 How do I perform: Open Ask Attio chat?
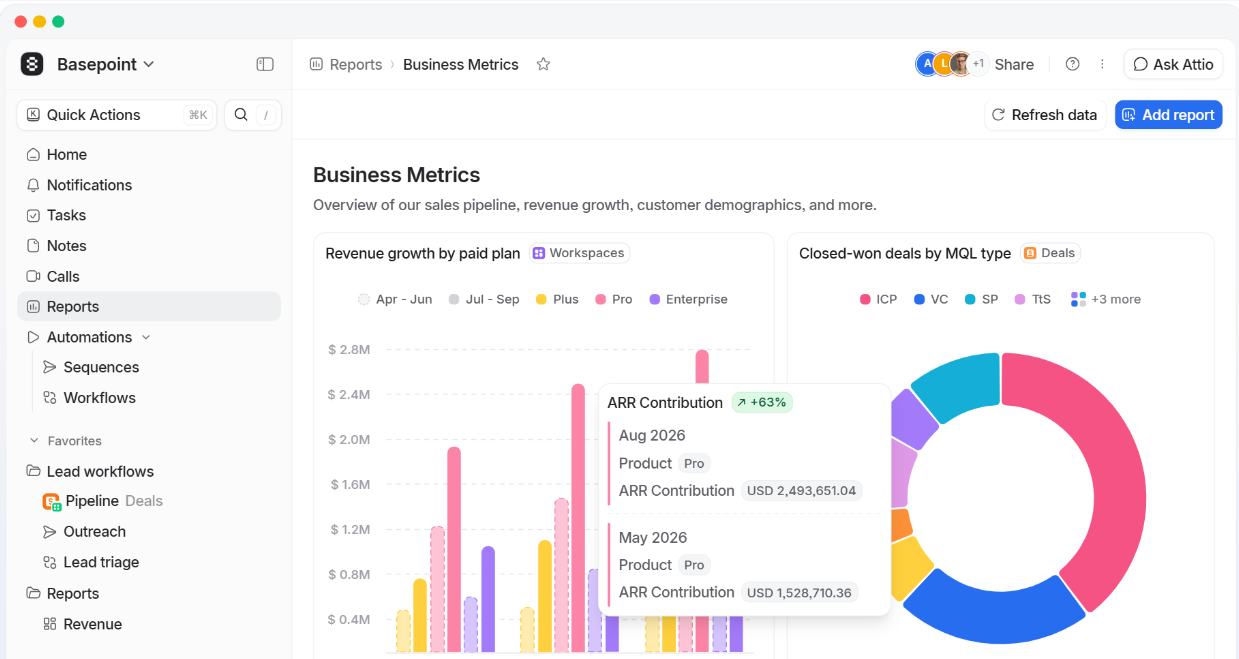pos(1173,64)
